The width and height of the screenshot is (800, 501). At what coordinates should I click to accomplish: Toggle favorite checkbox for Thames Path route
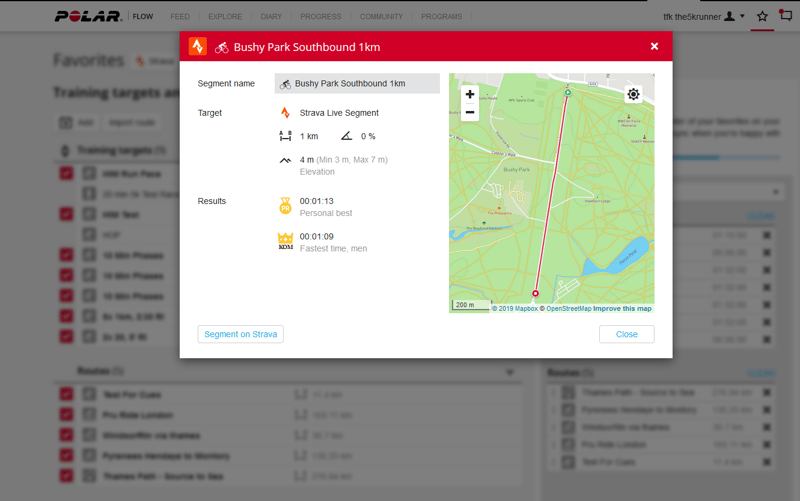(x=66, y=476)
